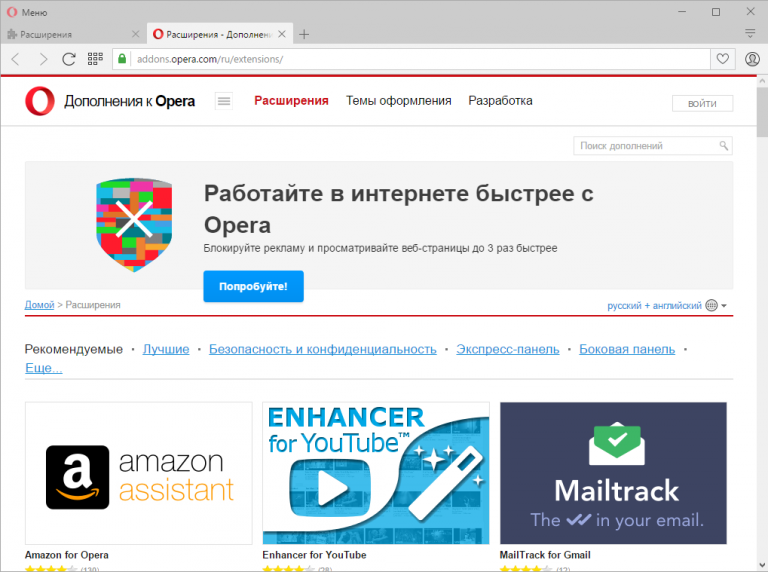Open the amazon assistant extension thumbnail

139,473
